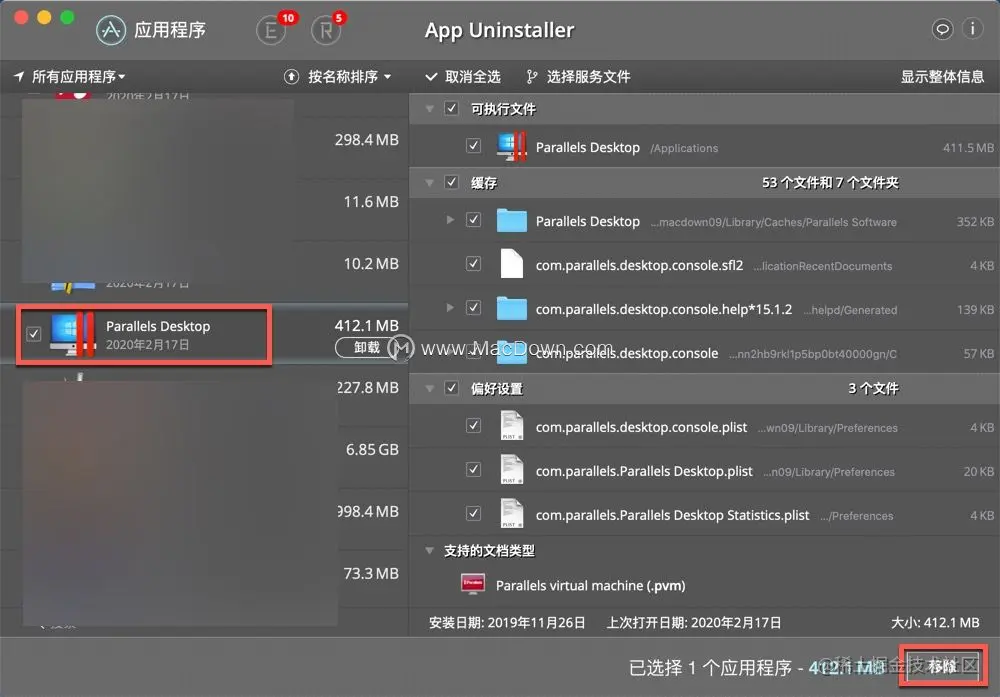Click the console.plist file icon
Screen dimensions: 1000x697
[x=511, y=426]
